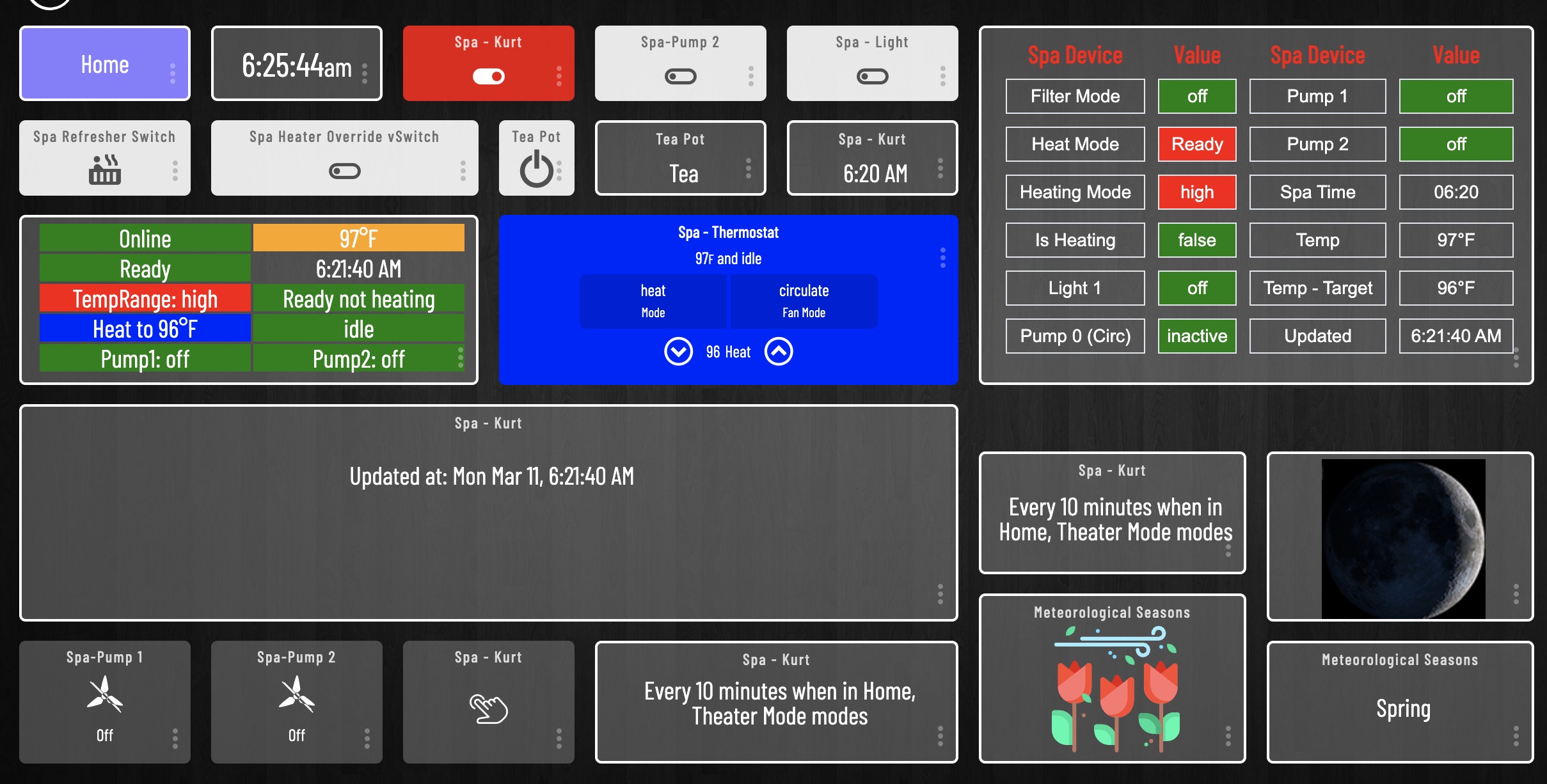Select thermostat heat Mode button
Screen dimensions: 1547x784
(x=653, y=301)
